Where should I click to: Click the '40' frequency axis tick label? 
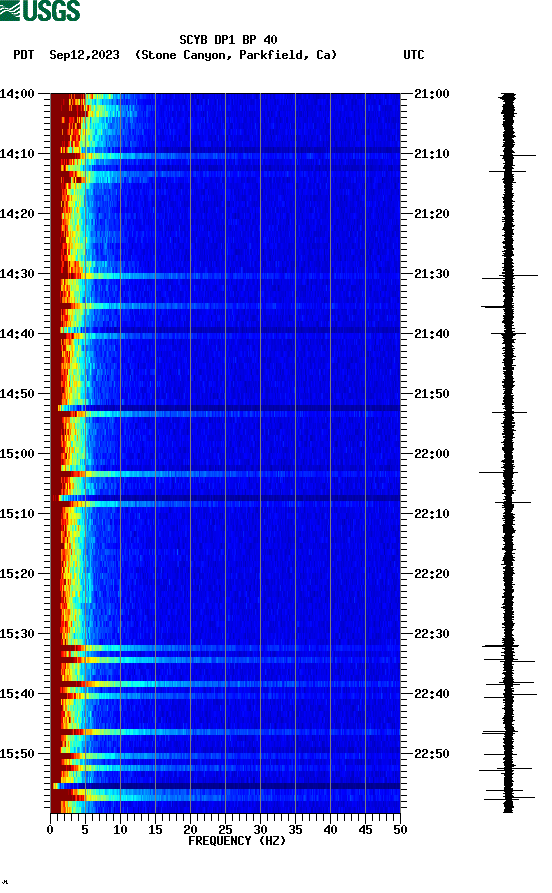click(330, 830)
